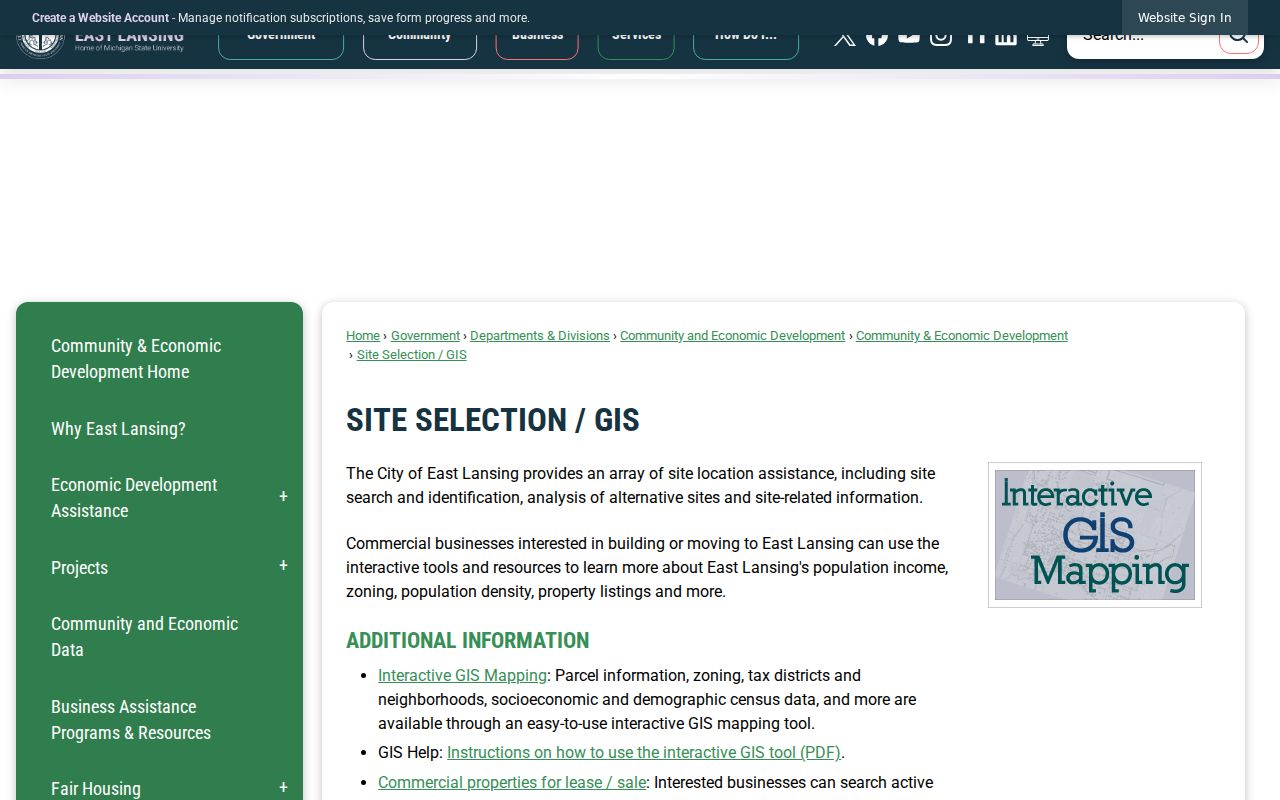Click Community & Economic Development breadcrumb
Viewport: 1280px width, 800px height.
(x=962, y=336)
